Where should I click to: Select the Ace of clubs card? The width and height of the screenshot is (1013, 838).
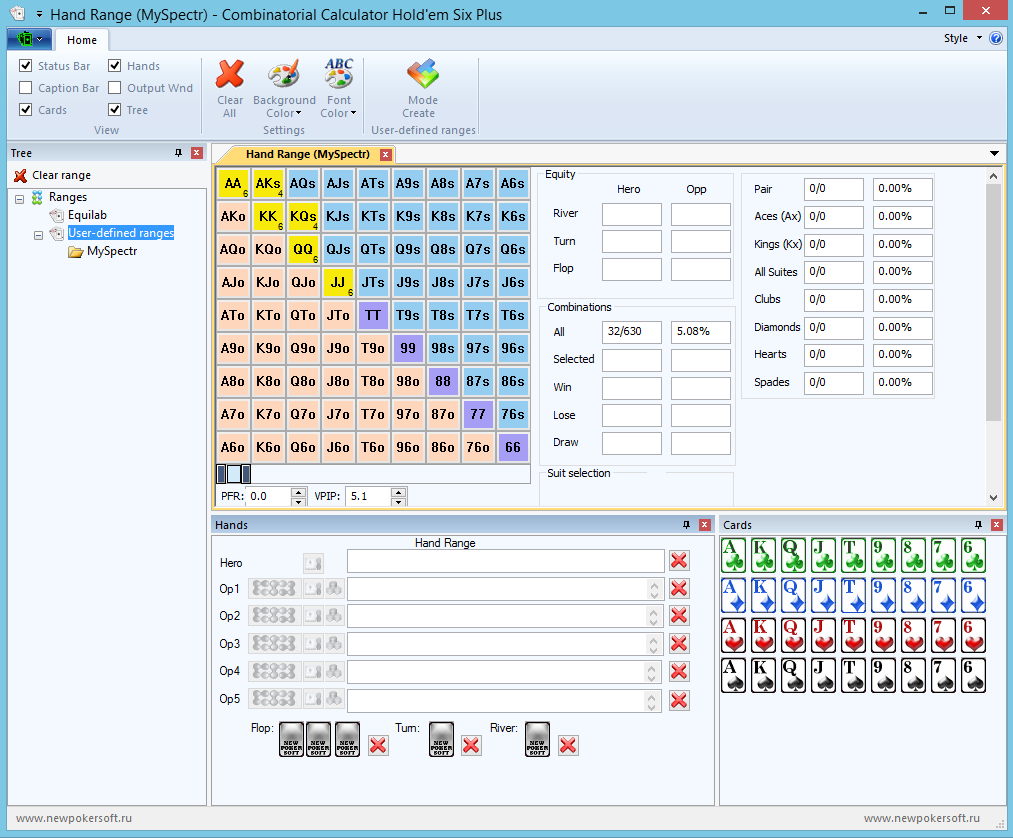coord(734,556)
